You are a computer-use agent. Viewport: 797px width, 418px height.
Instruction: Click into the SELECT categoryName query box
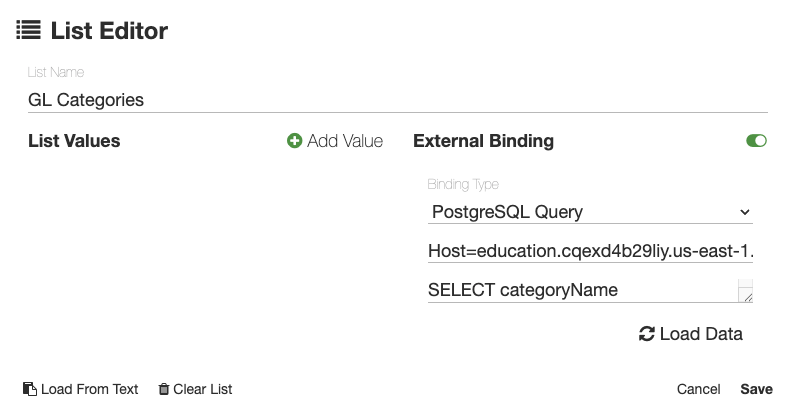tap(580, 290)
